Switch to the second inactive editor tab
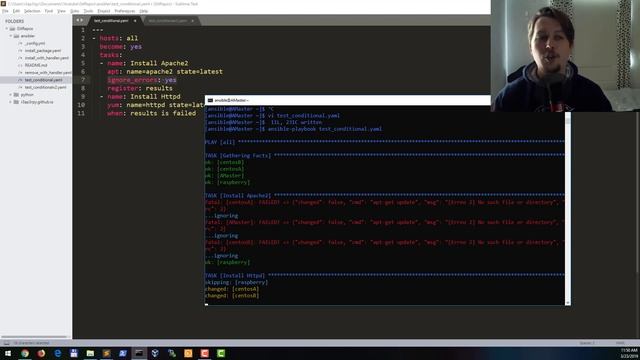 (168, 20)
